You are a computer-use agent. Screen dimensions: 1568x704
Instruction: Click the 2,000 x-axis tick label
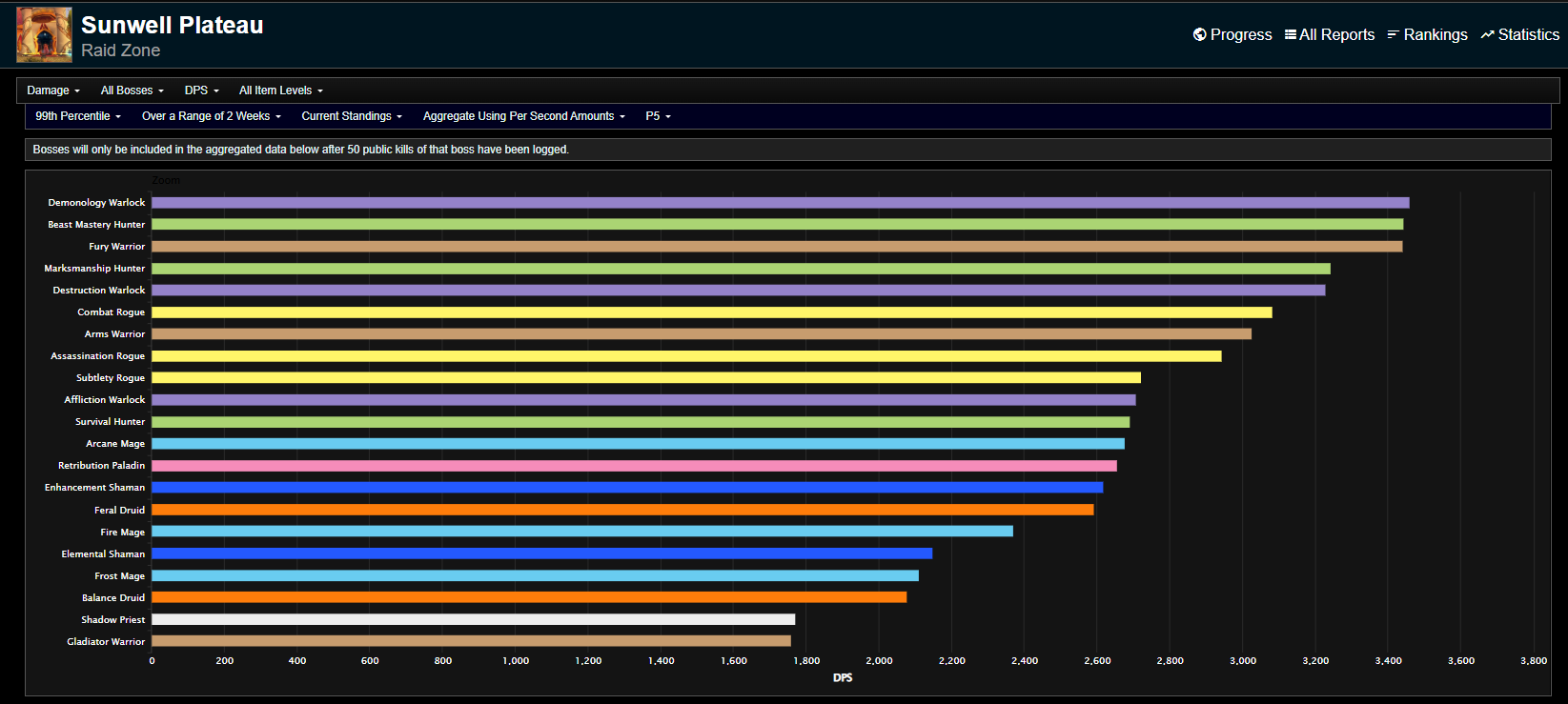(879, 660)
